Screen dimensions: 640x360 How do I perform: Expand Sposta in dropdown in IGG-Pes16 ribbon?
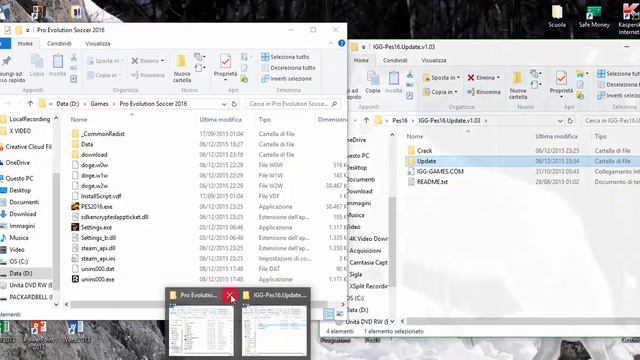(x=458, y=78)
